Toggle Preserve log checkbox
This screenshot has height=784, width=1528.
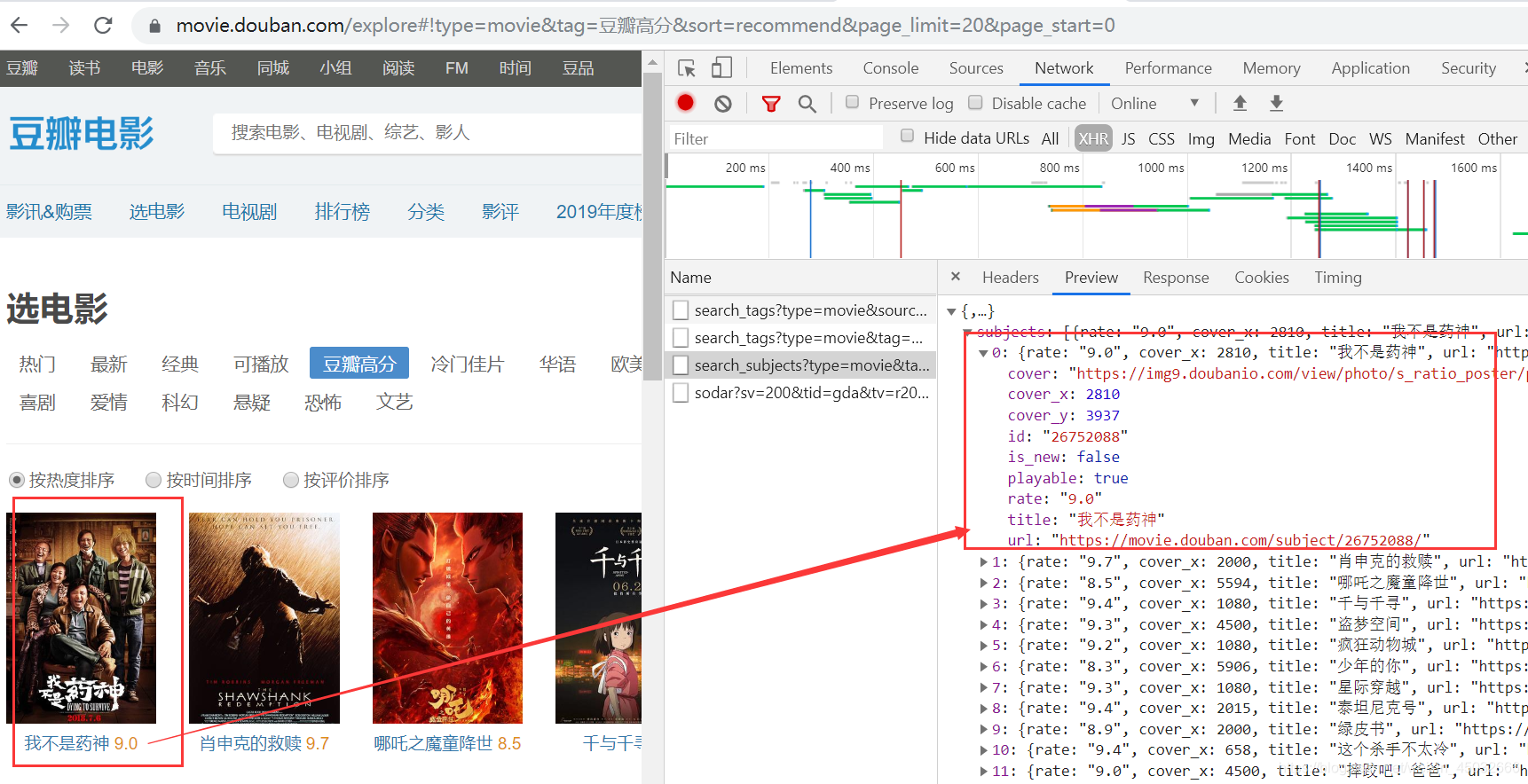point(852,102)
